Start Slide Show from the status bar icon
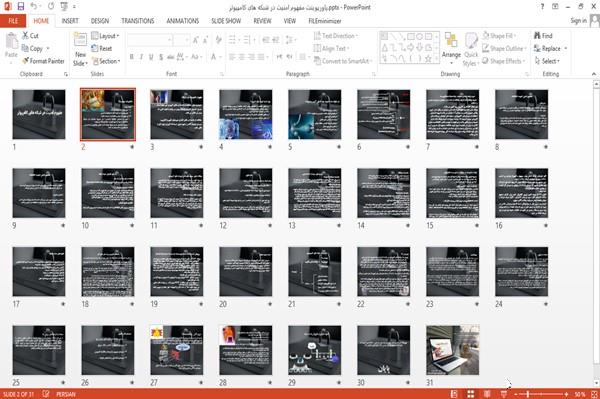This screenshot has height=399, width=600. coord(504,394)
